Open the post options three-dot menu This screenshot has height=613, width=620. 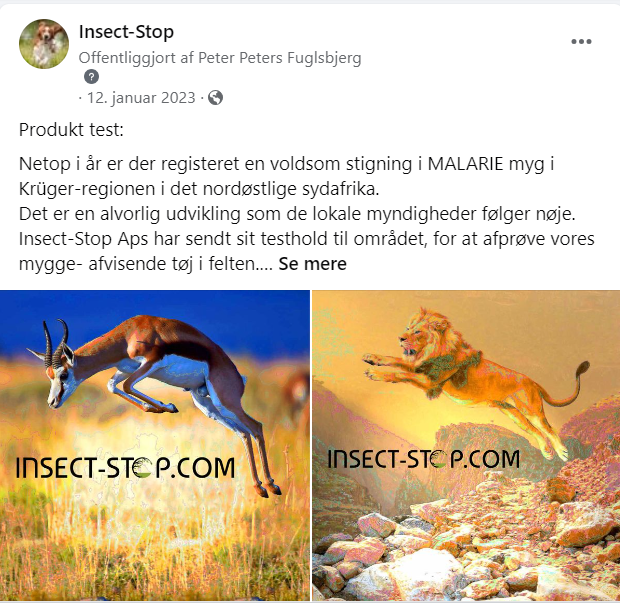click(581, 42)
